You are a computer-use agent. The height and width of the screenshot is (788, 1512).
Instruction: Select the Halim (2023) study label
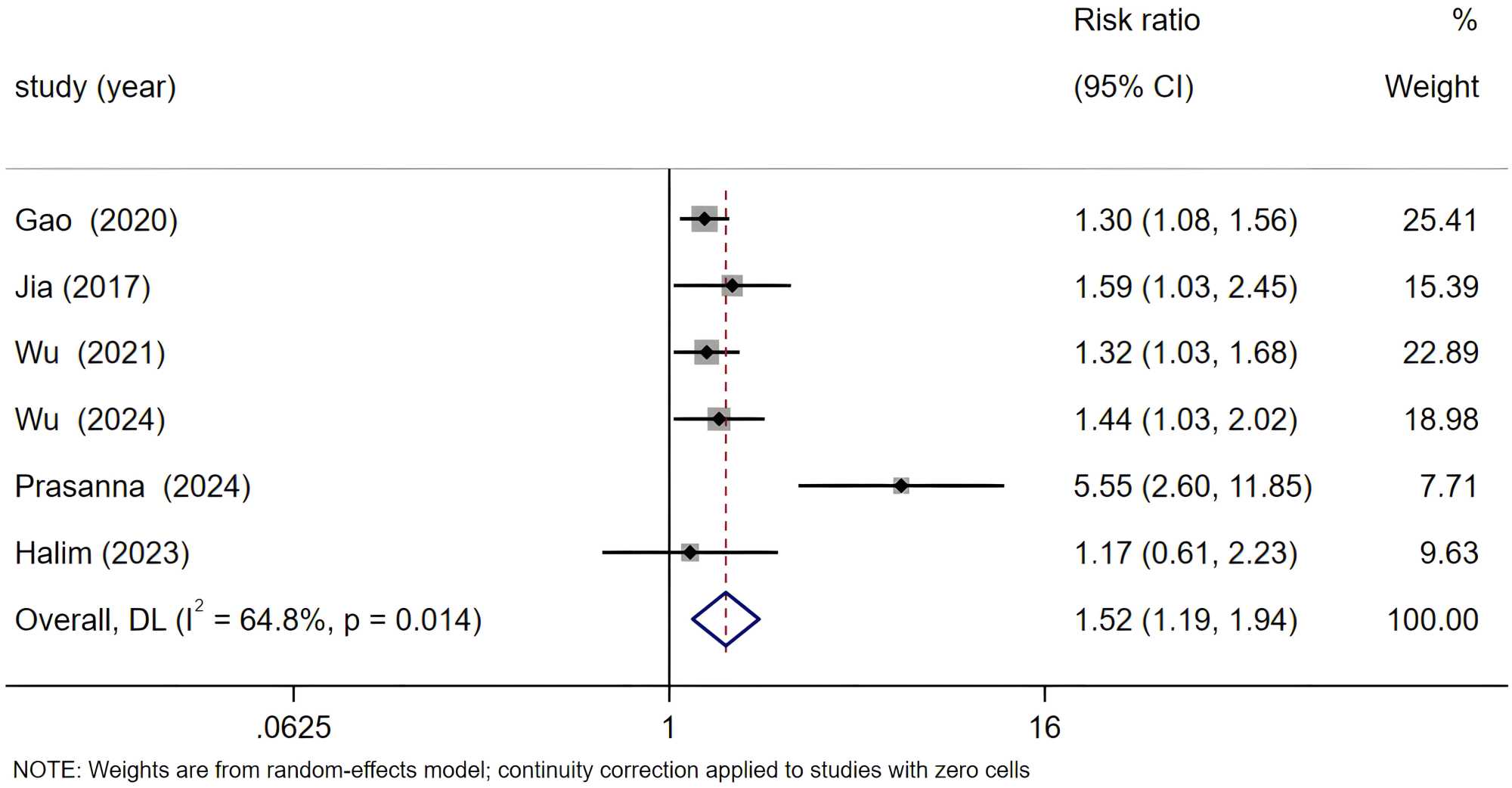[x=102, y=553]
